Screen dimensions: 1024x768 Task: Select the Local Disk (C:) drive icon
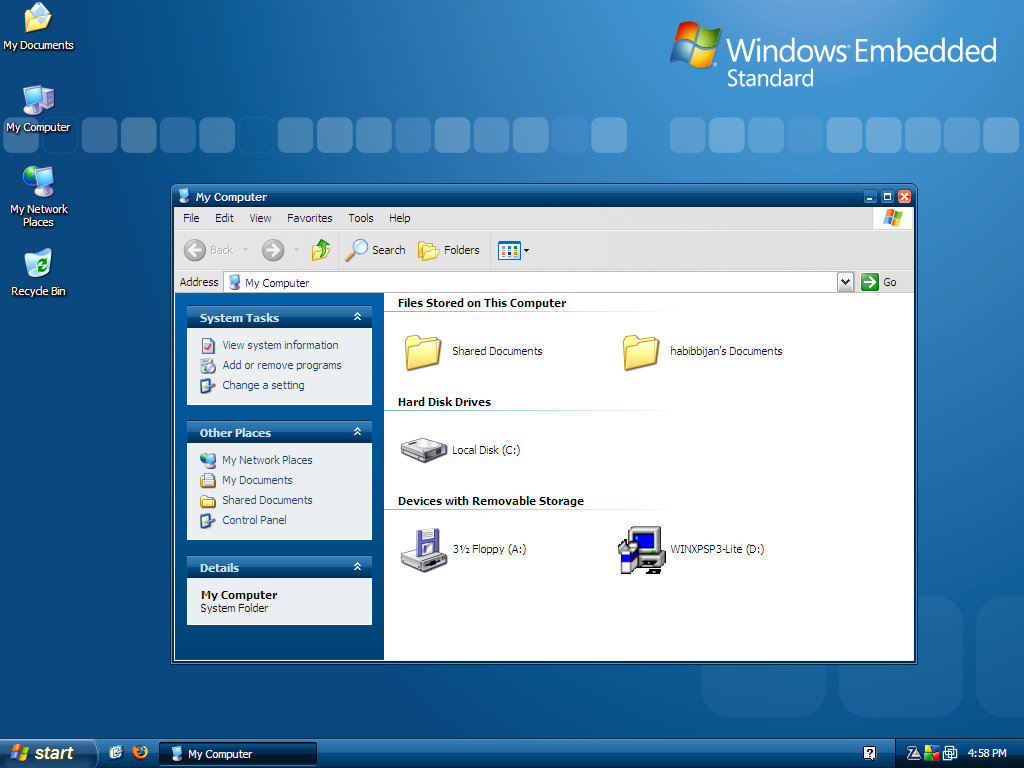coord(423,450)
